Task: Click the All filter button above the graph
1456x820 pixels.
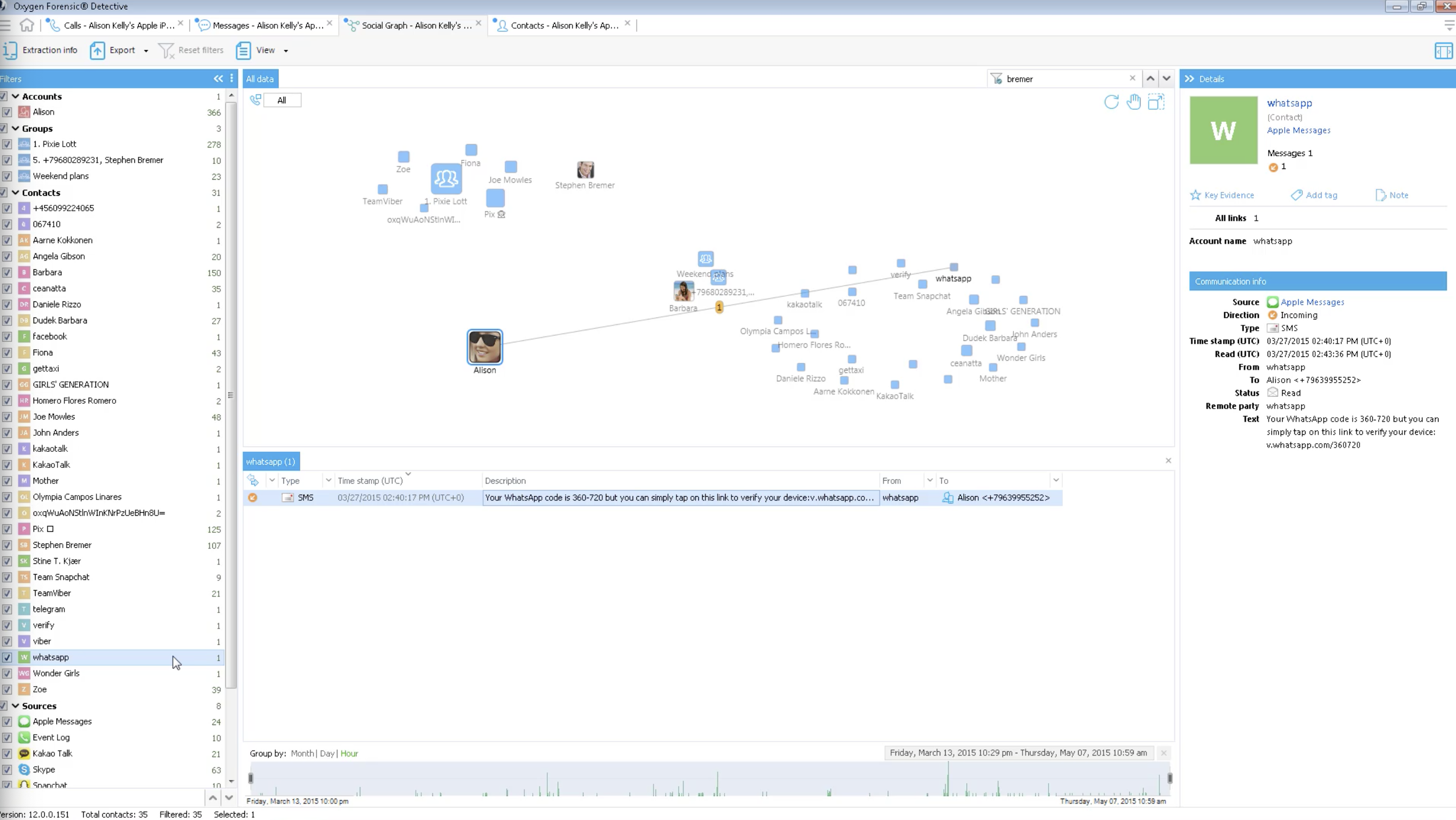Action: tap(282, 100)
